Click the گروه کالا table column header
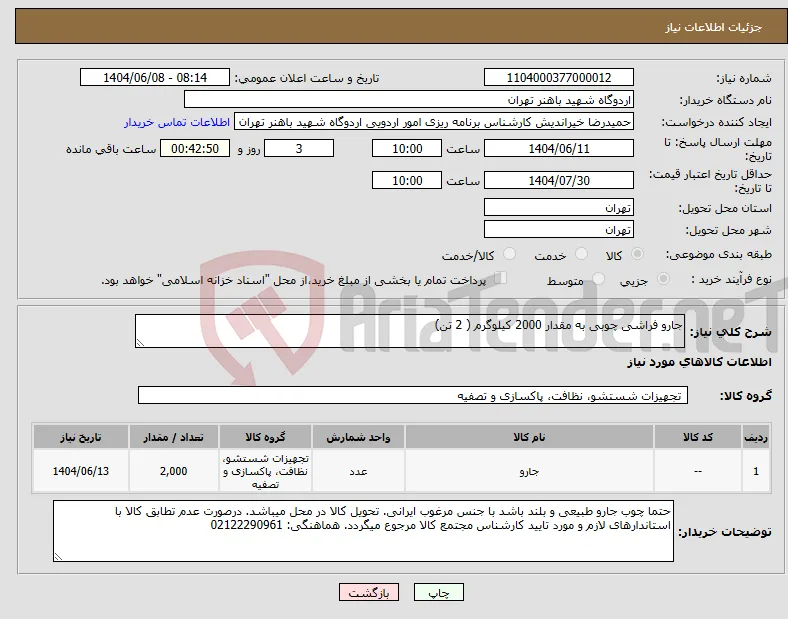Image resolution: width=788 pixels, height=619 pixels. pos(265,437)
